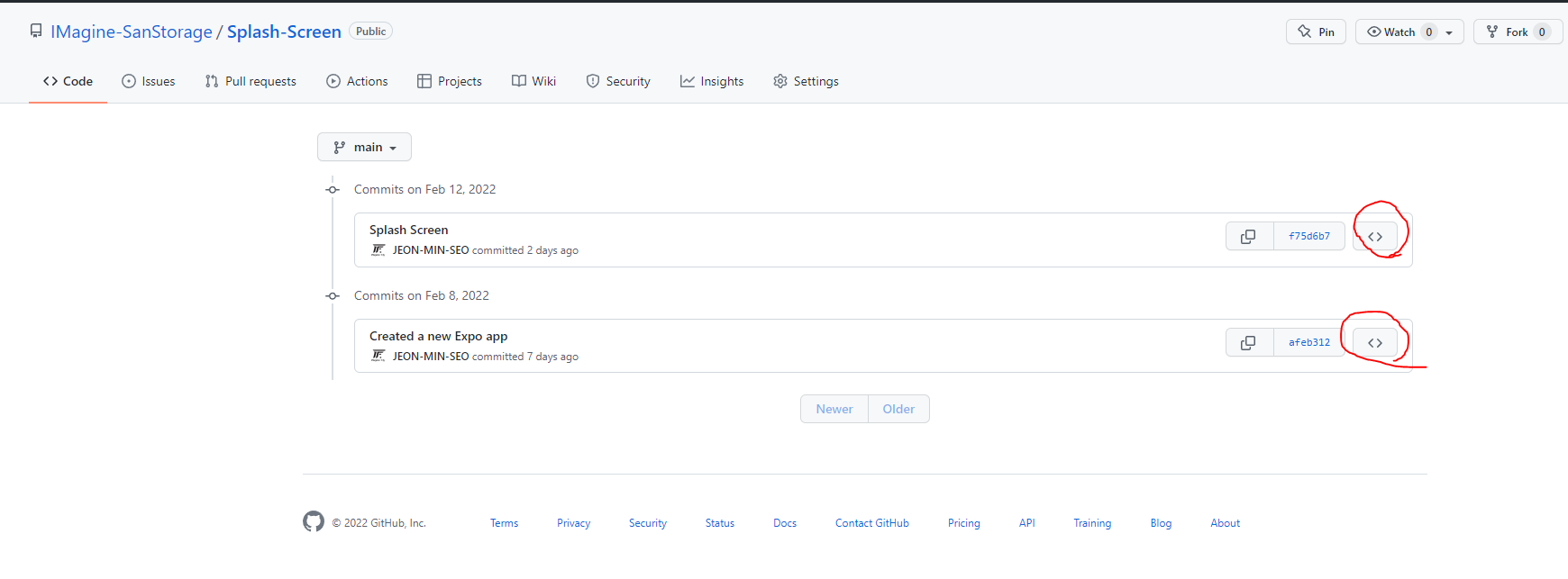Open About footer link
The width and height of the screenshot is (1568, 579).
point(1226,523)
